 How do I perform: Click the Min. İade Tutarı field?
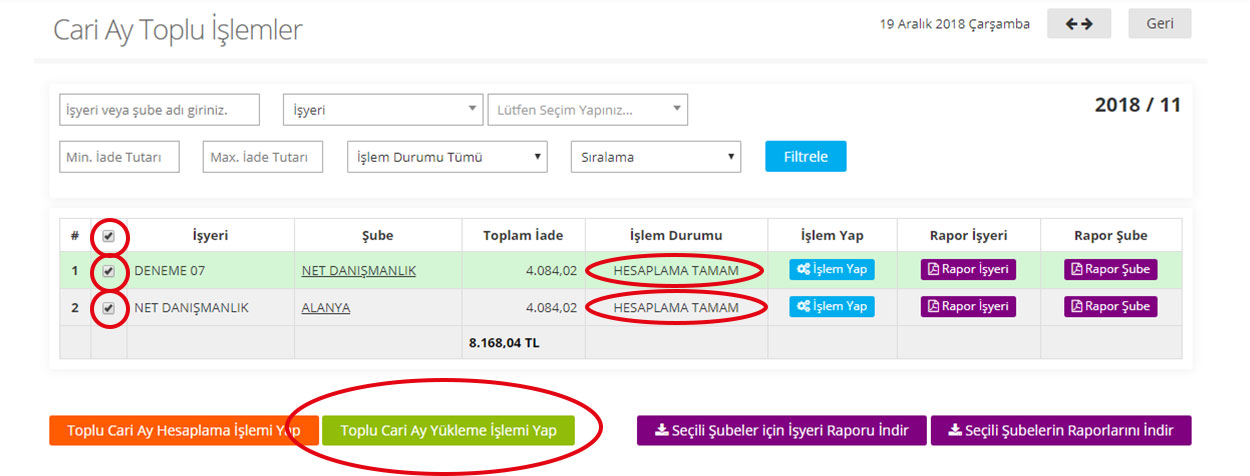120,157
